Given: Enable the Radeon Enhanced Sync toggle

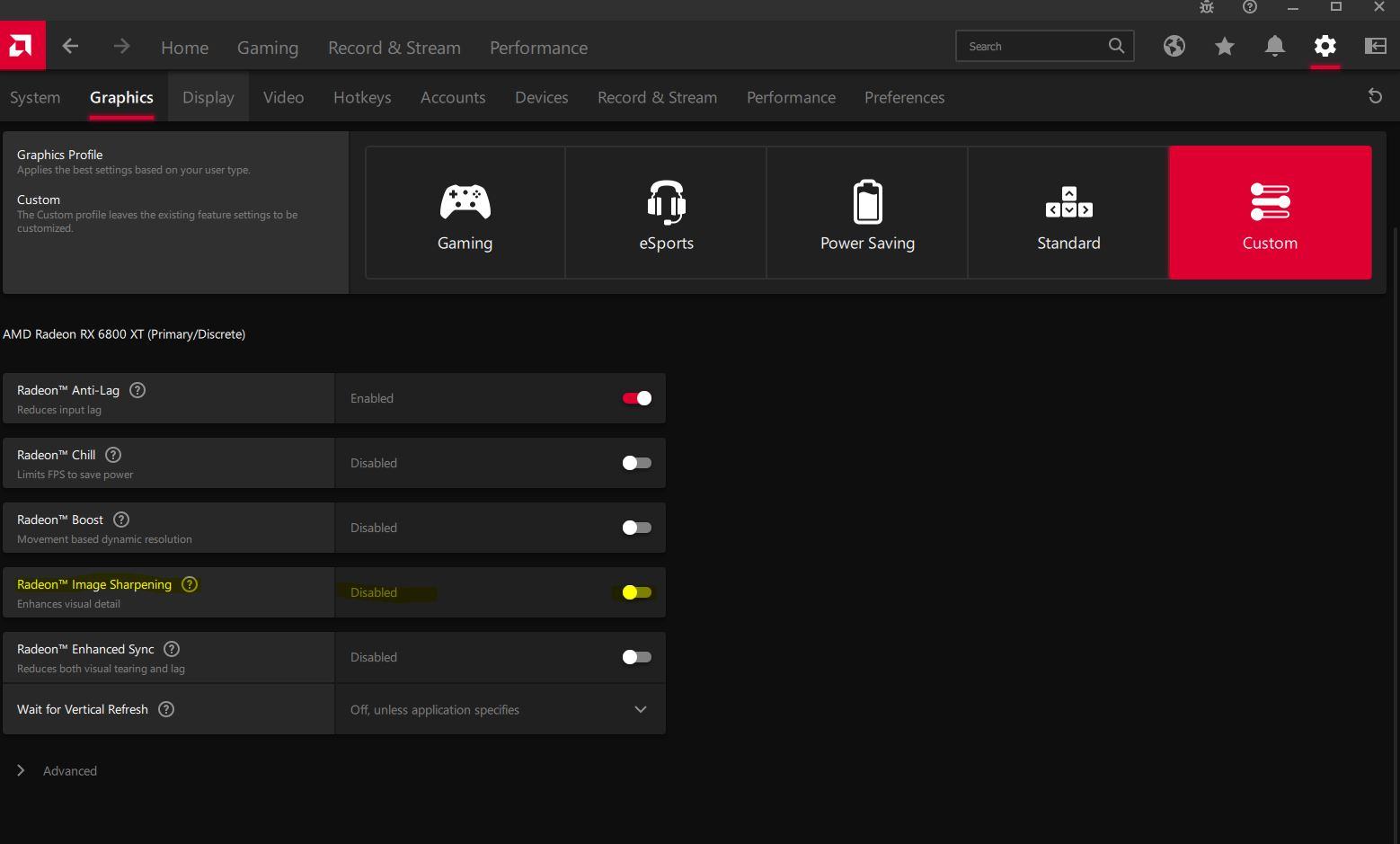Looking at the screenshot, I should pos(636,657).
